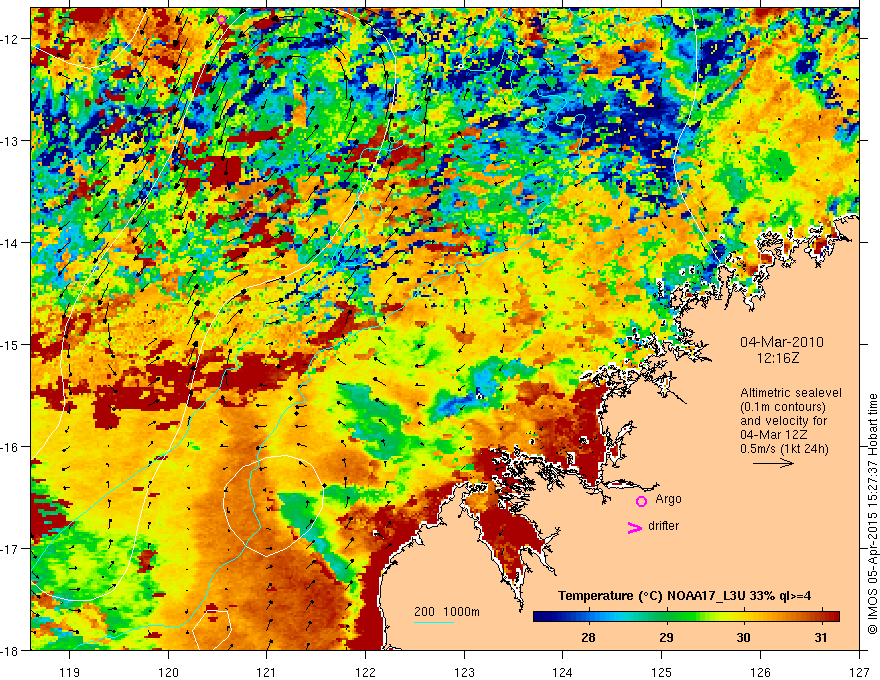Click the magenta drifter legend symbol
Viewport: 880px width, 680px height.
[635, 527]
